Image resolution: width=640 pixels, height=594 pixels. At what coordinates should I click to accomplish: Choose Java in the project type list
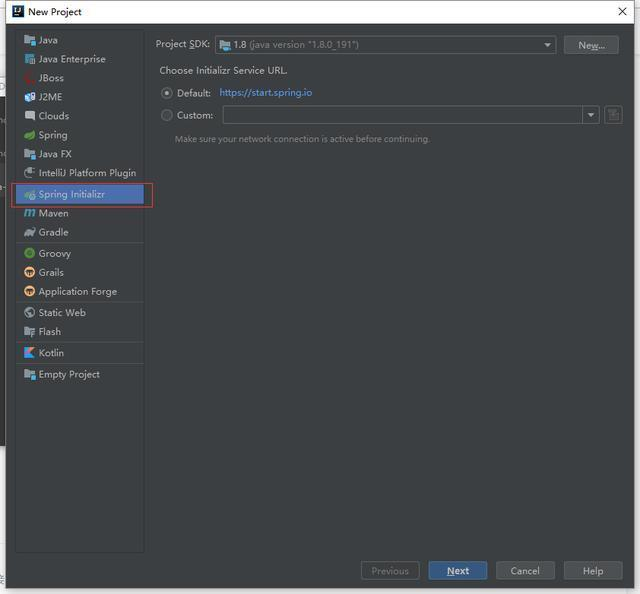coord(80,40)
